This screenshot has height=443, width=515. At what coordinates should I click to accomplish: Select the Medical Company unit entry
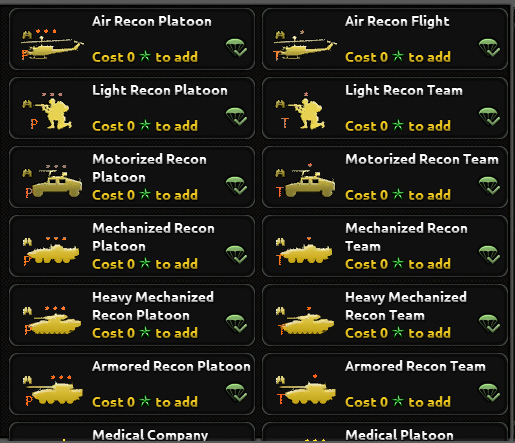(x=132, y=432)
